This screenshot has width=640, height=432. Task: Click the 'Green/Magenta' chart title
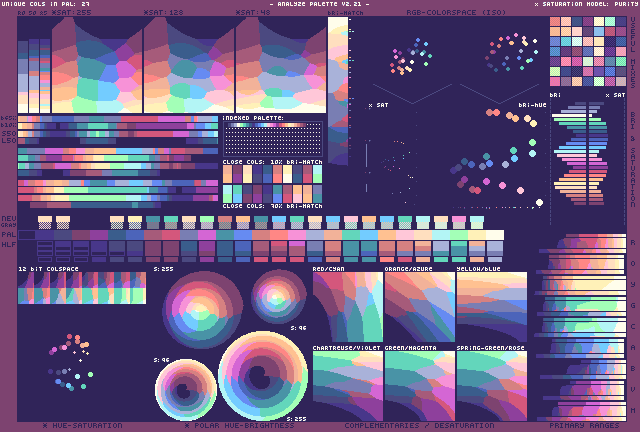[x=411, y=348]
